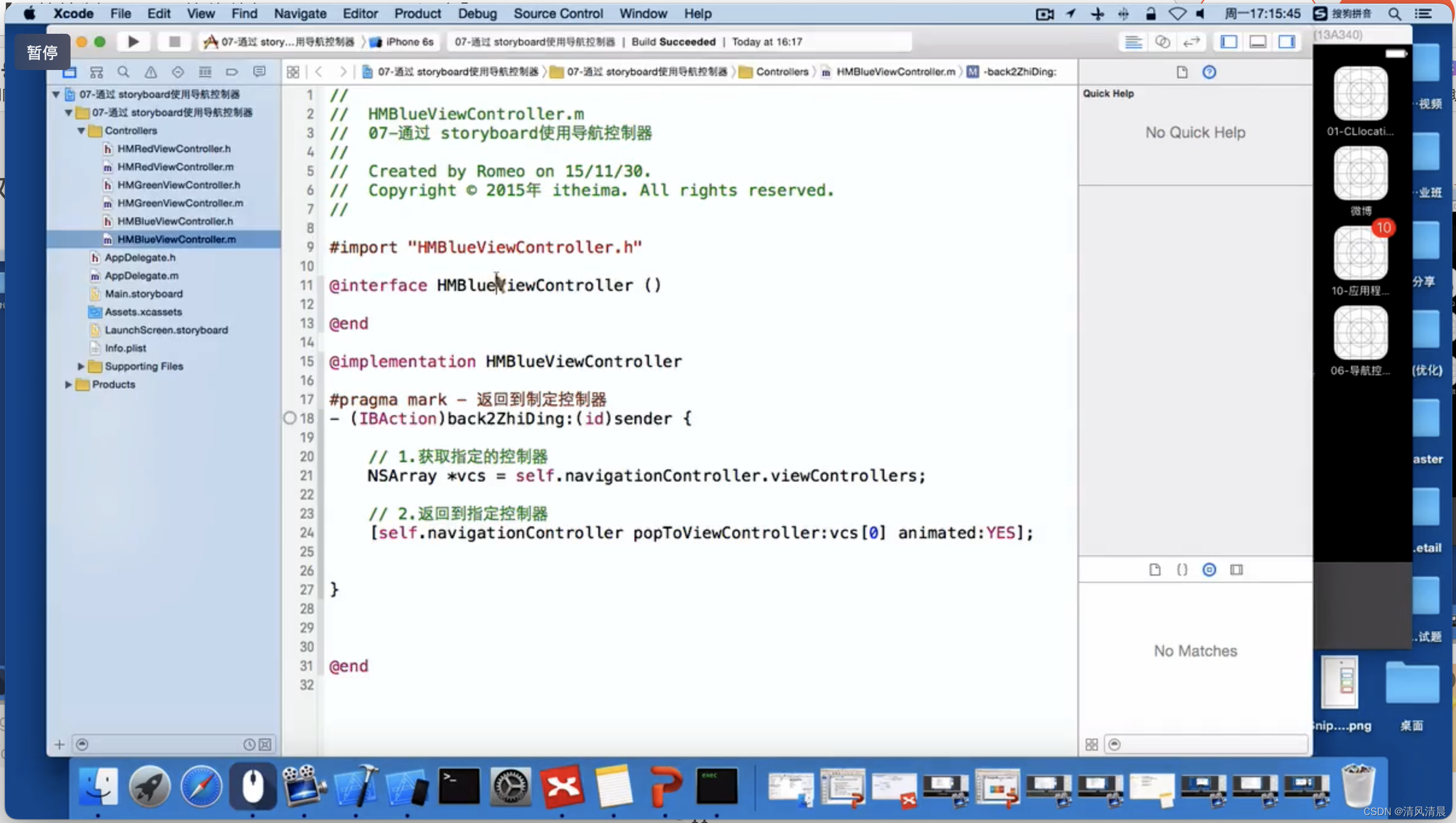
Task: Click the Run button to build project
Action: 133,41
